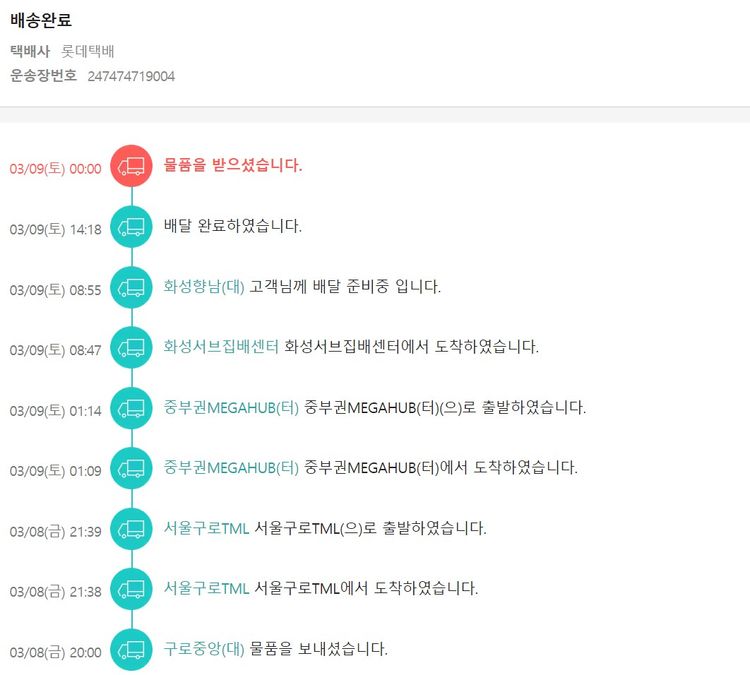Click truck icon at 03/09 08:55 step
The image size is (750, 675).
tap(131, 288)
